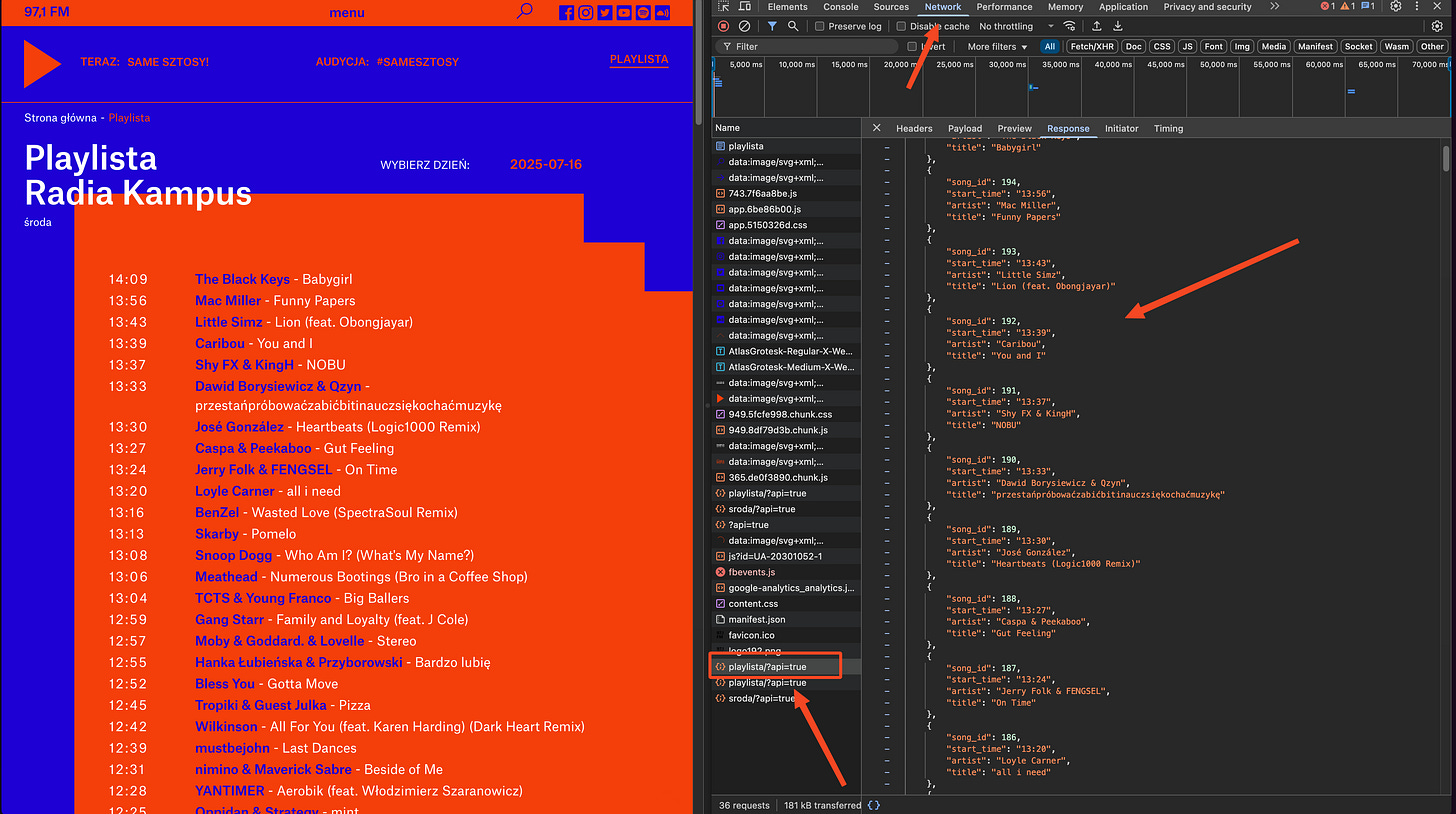1456x814 pixels.
Task: Open the Mac Miller artist link
Action: point(228,300)
